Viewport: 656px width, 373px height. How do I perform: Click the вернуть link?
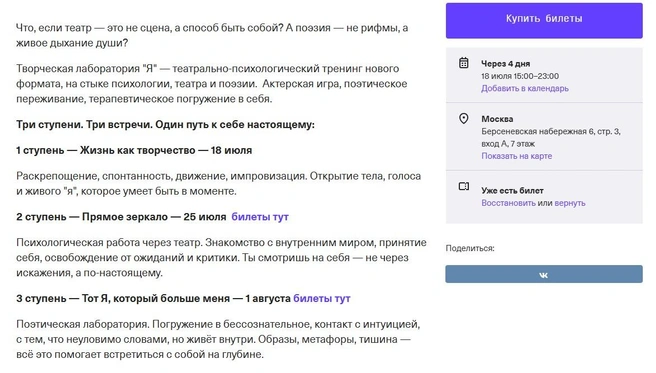[x=570, y=203]
